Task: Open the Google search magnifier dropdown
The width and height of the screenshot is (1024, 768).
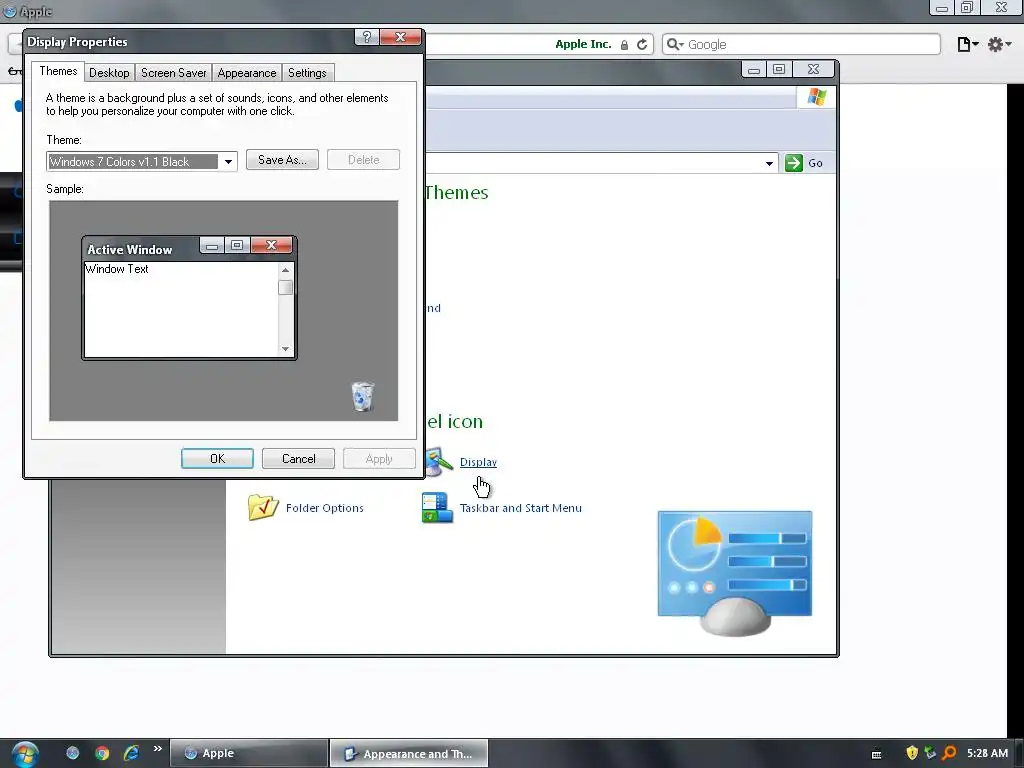Action: pos(675,44)
